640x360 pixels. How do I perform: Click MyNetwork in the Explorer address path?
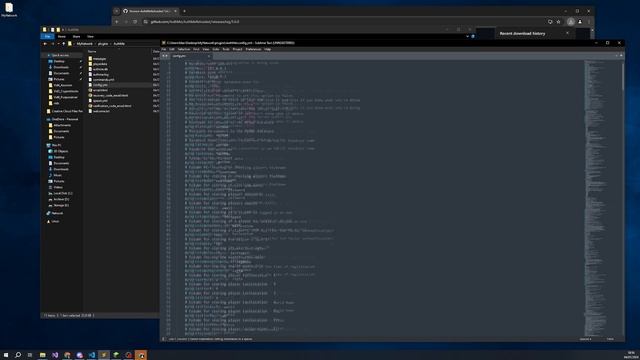coord(84,44)
